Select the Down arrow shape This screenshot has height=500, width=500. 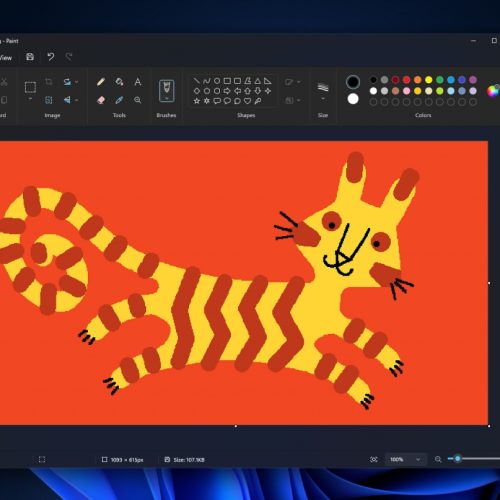click(258, 91)
